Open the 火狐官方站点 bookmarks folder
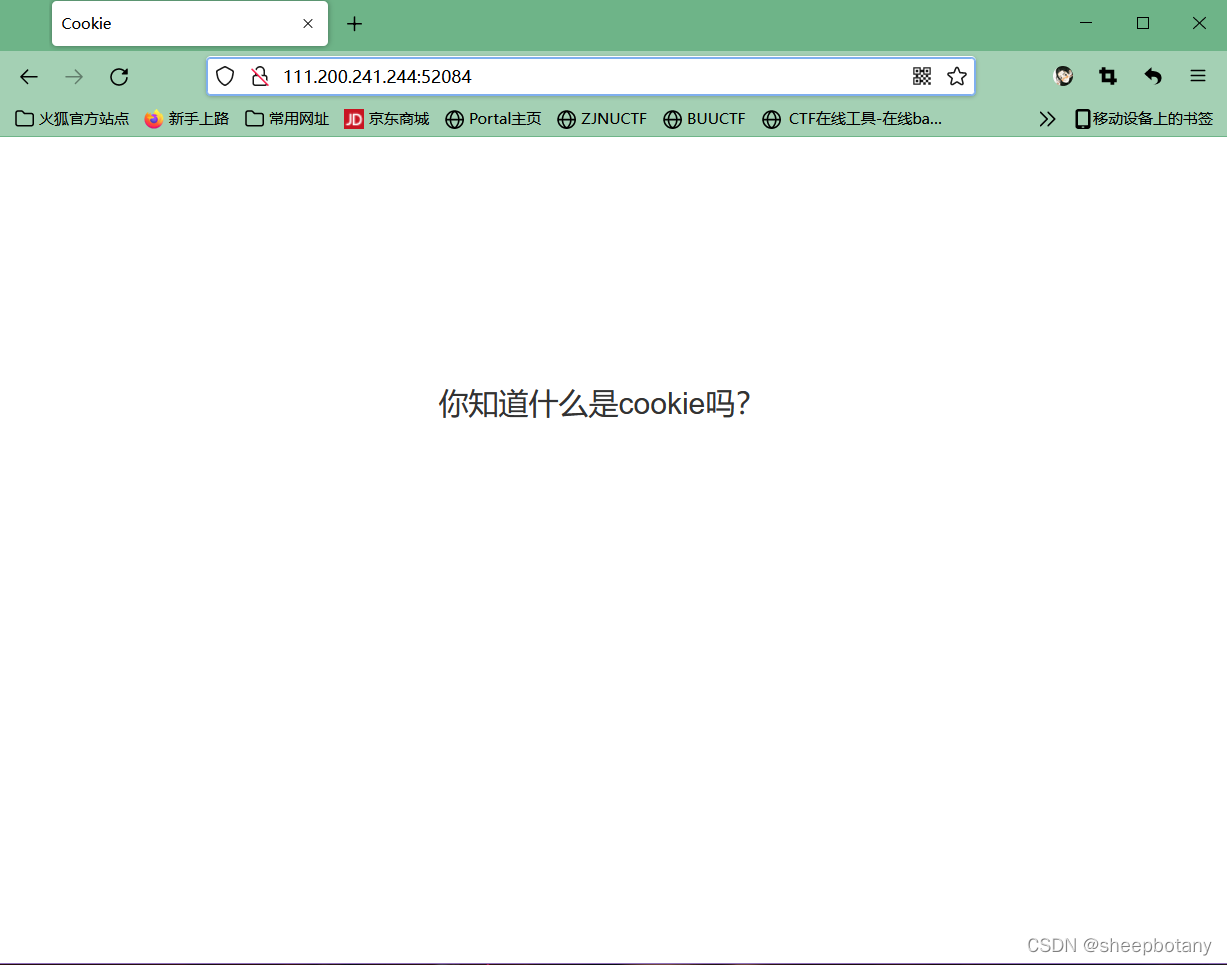Image resolution: width=1227 pixels, height=965 pixels. 72,119
